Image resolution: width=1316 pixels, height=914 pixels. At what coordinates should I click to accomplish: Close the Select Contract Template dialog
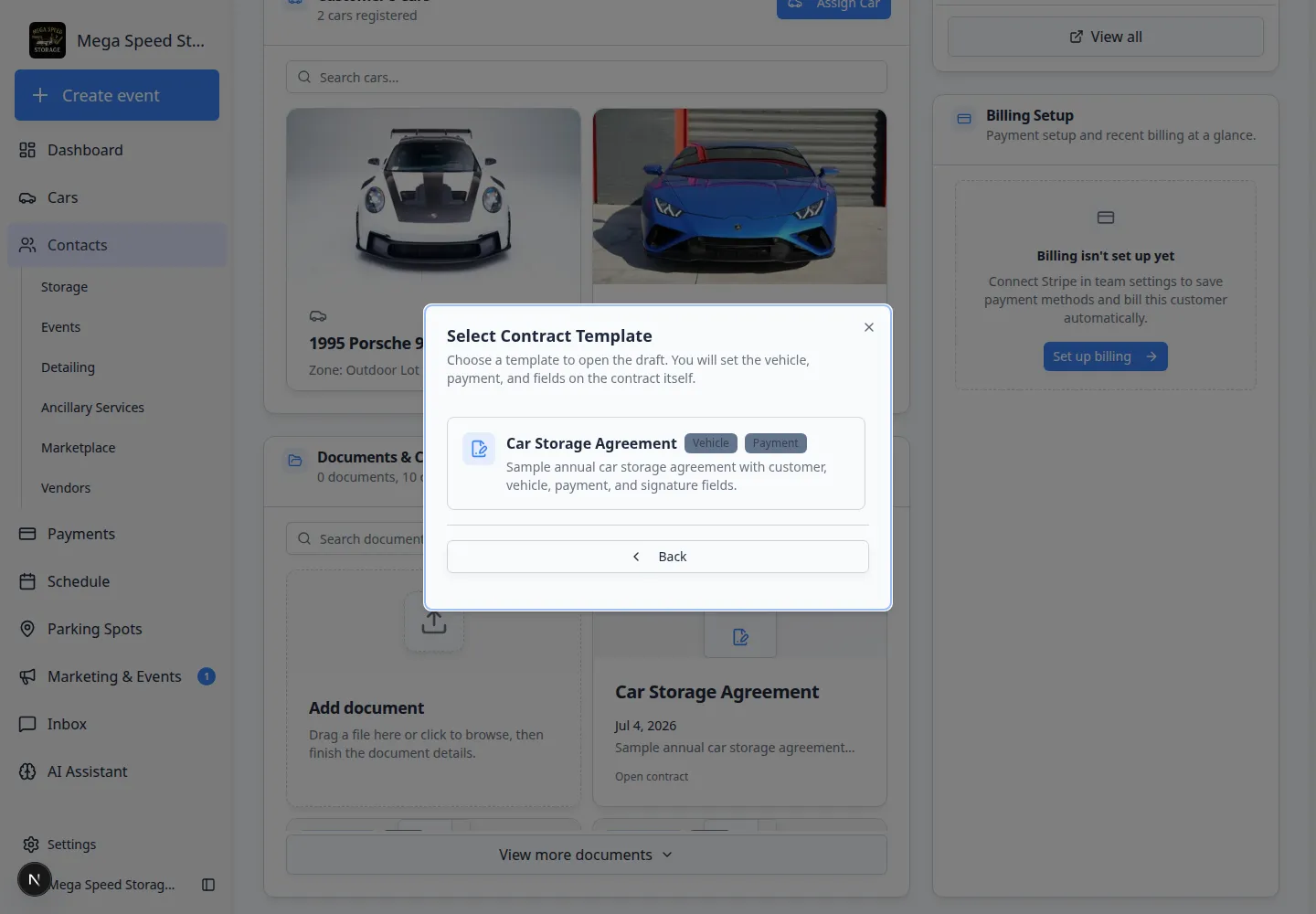pos(869,327)
